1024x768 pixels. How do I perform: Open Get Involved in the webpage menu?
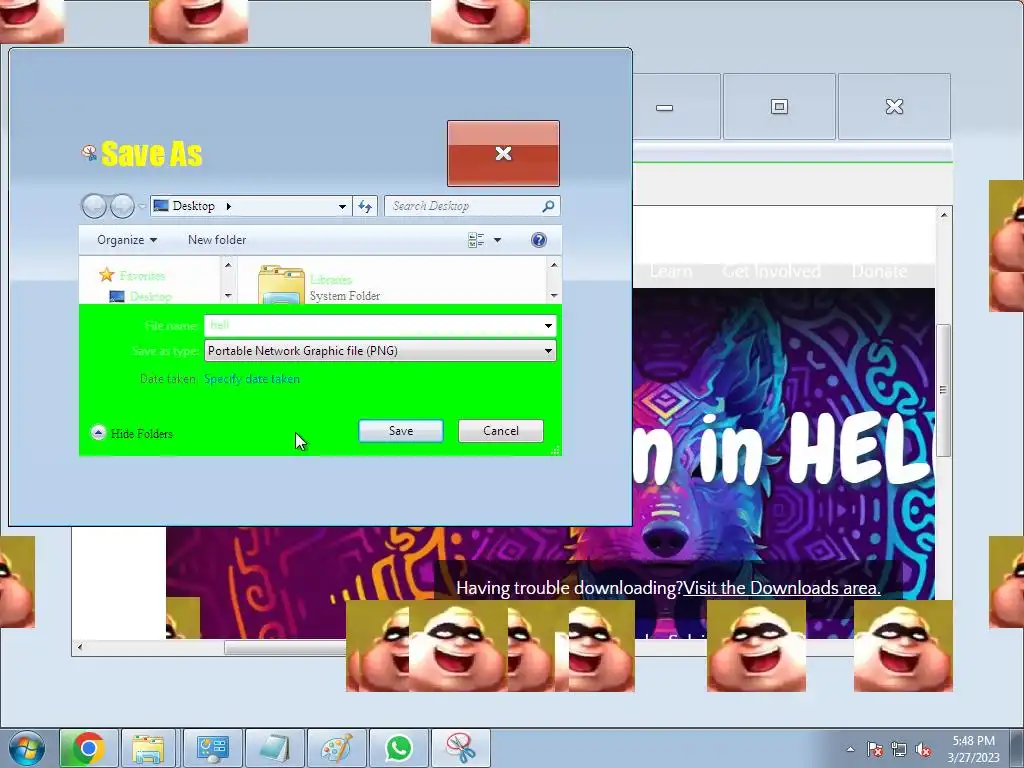pyautogui.click(x=771, y=271)
